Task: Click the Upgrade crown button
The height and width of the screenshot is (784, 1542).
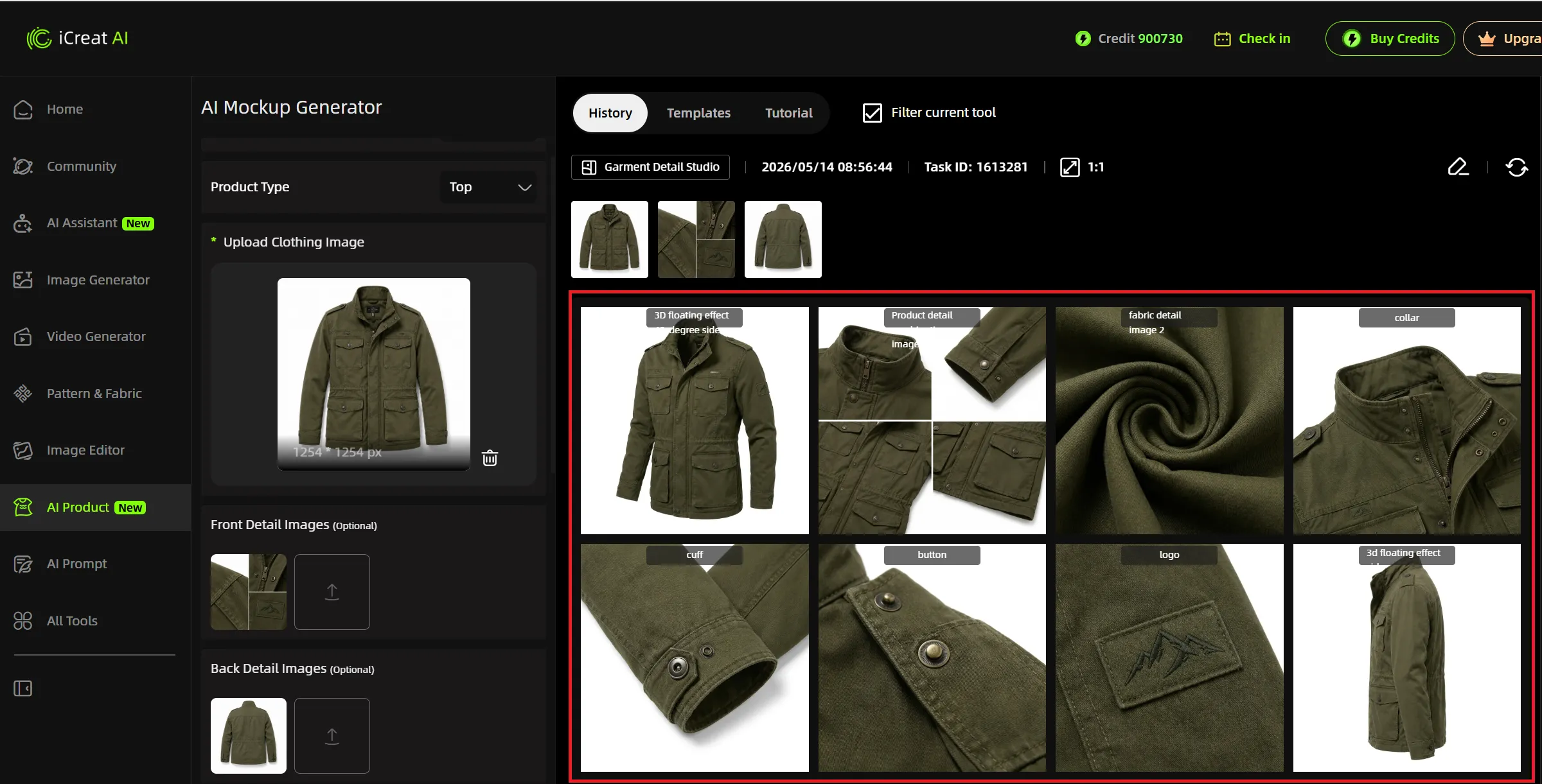Action: (1503, 39)
